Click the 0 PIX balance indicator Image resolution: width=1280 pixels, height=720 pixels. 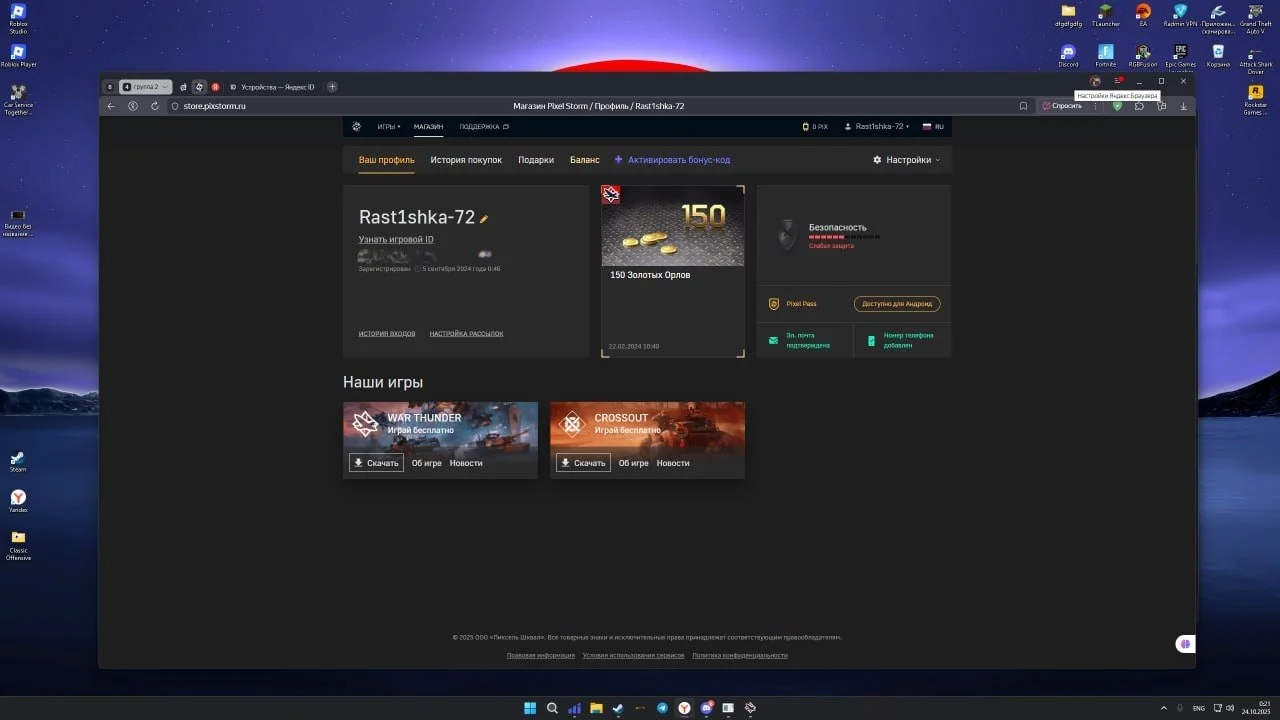(815, 127)
